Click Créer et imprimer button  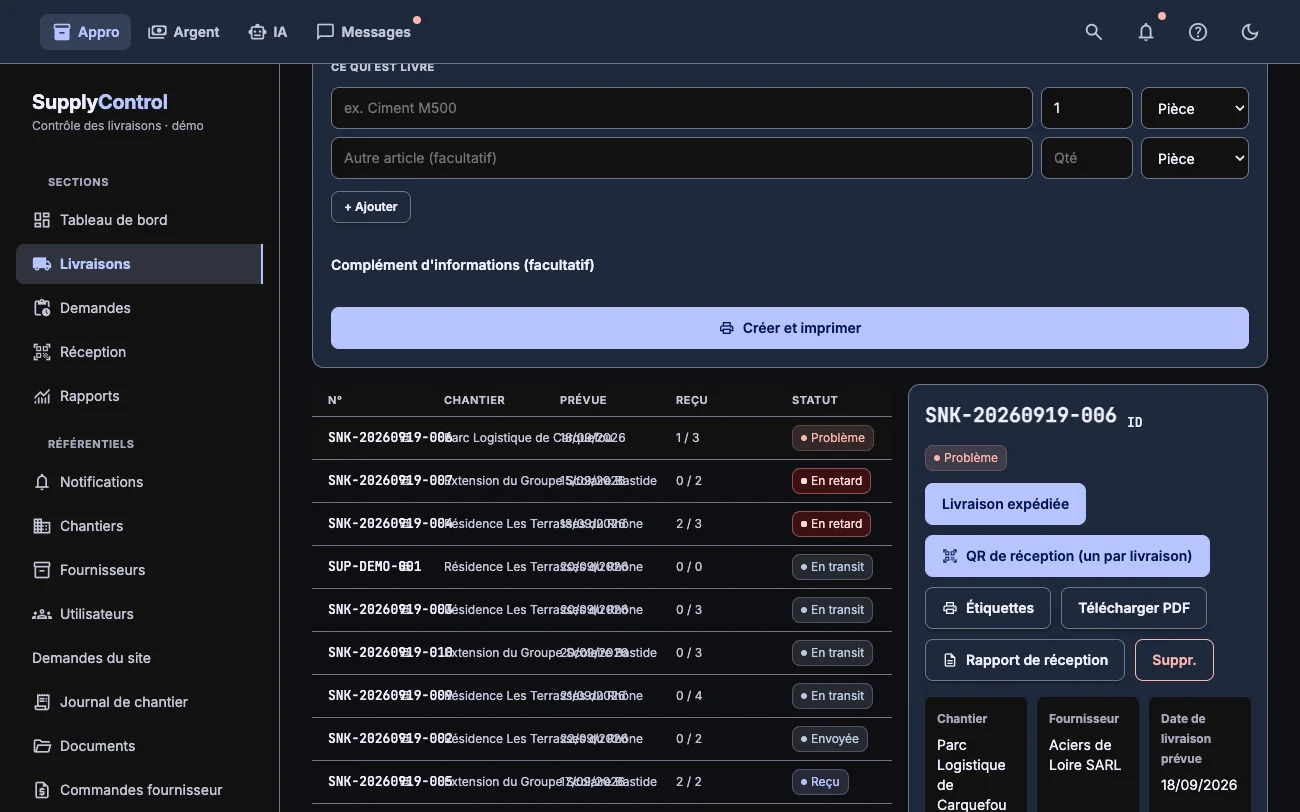pos(790,328)
